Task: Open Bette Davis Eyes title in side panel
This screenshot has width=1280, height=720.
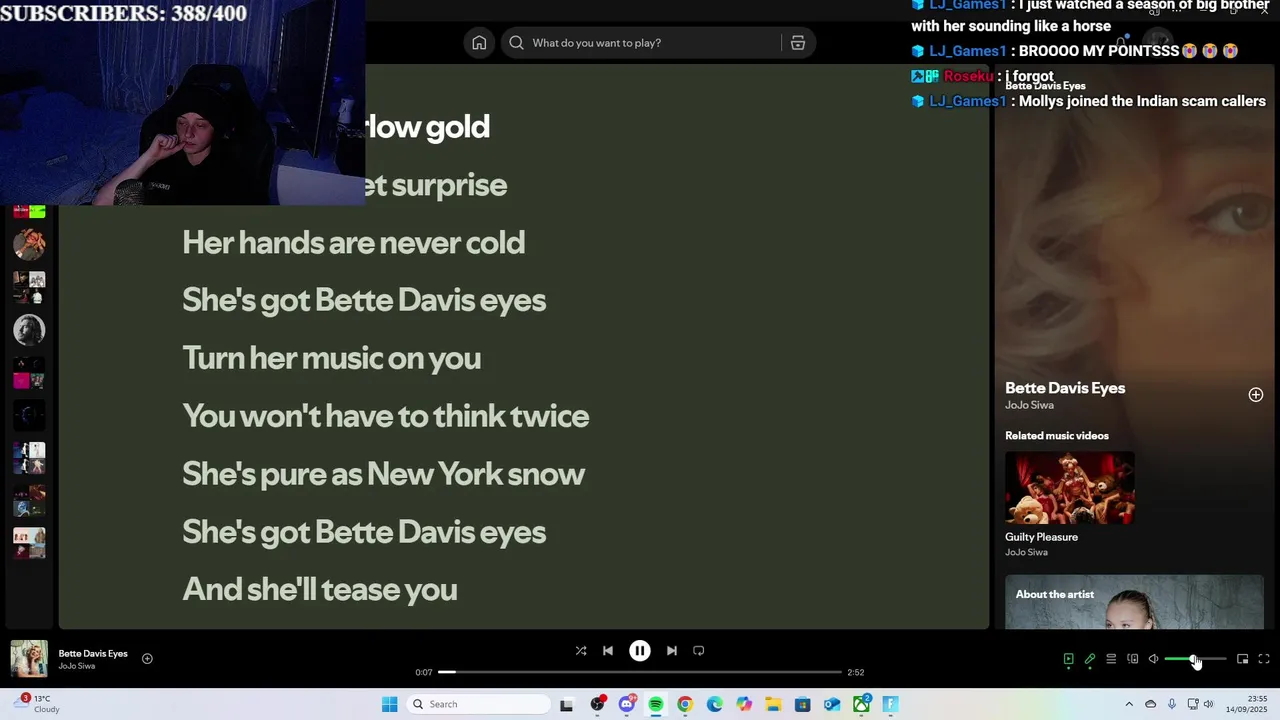Action: [1065, 388]
